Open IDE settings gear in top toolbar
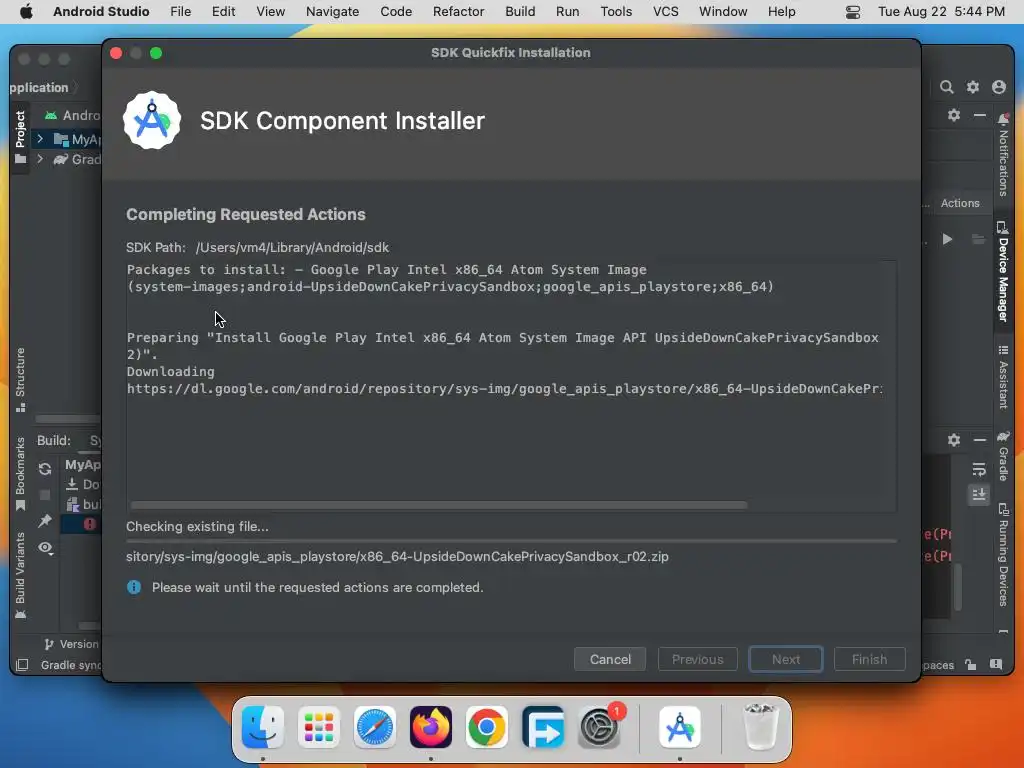The image size is (1024, 768). 972,87
